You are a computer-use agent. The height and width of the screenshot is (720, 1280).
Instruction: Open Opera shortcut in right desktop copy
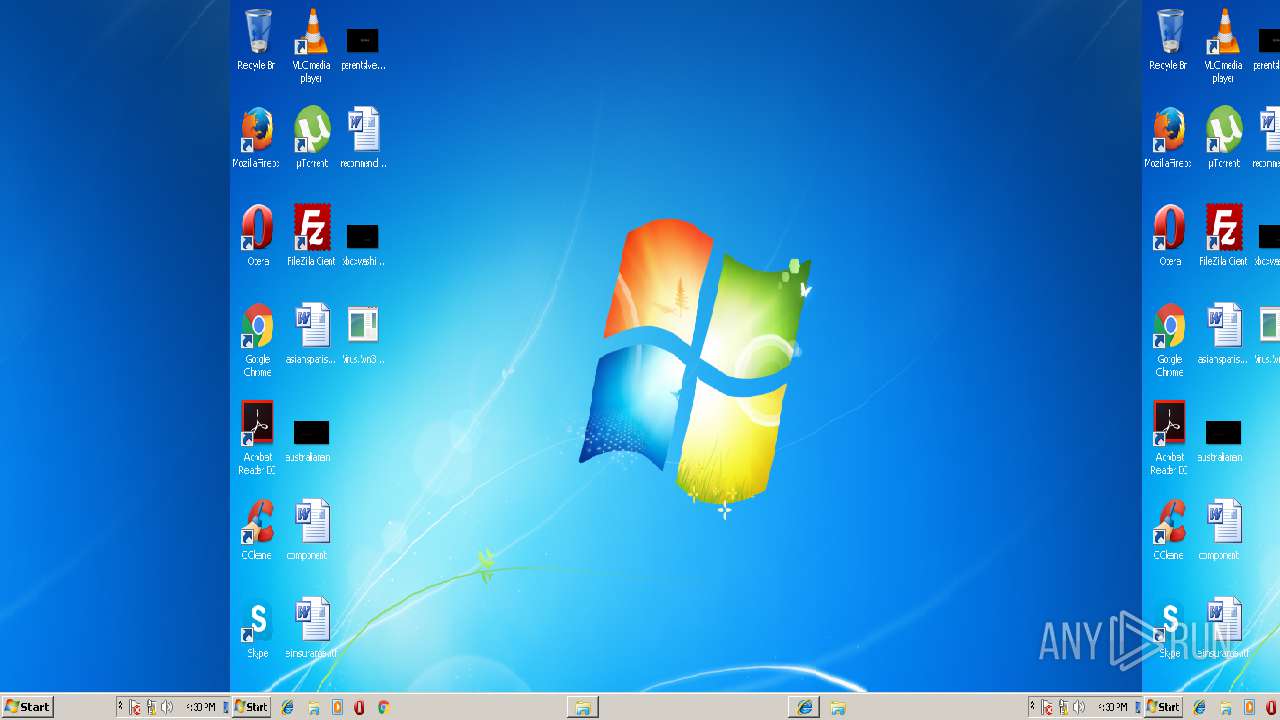point(1169,236)
